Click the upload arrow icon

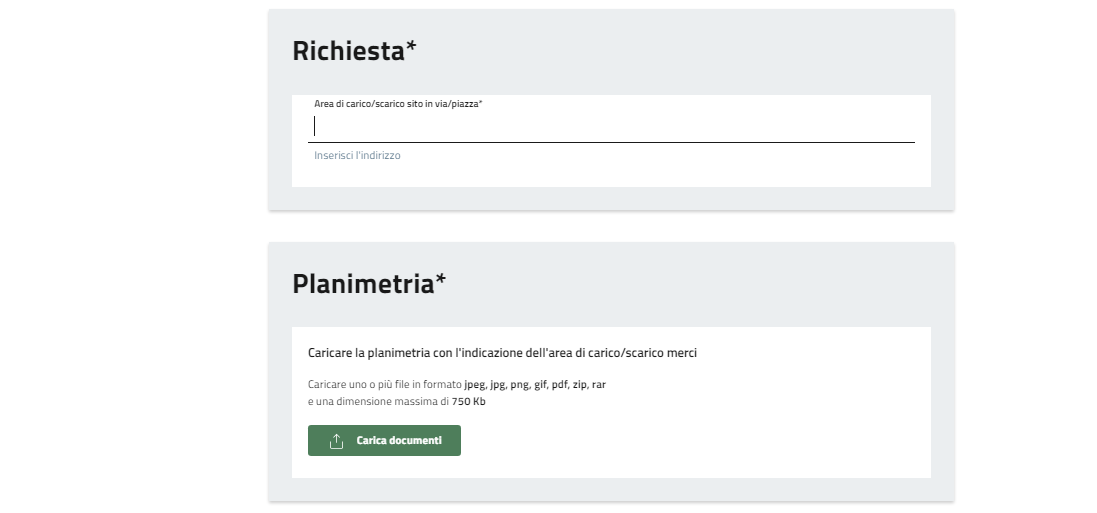(x=336, y=441)
